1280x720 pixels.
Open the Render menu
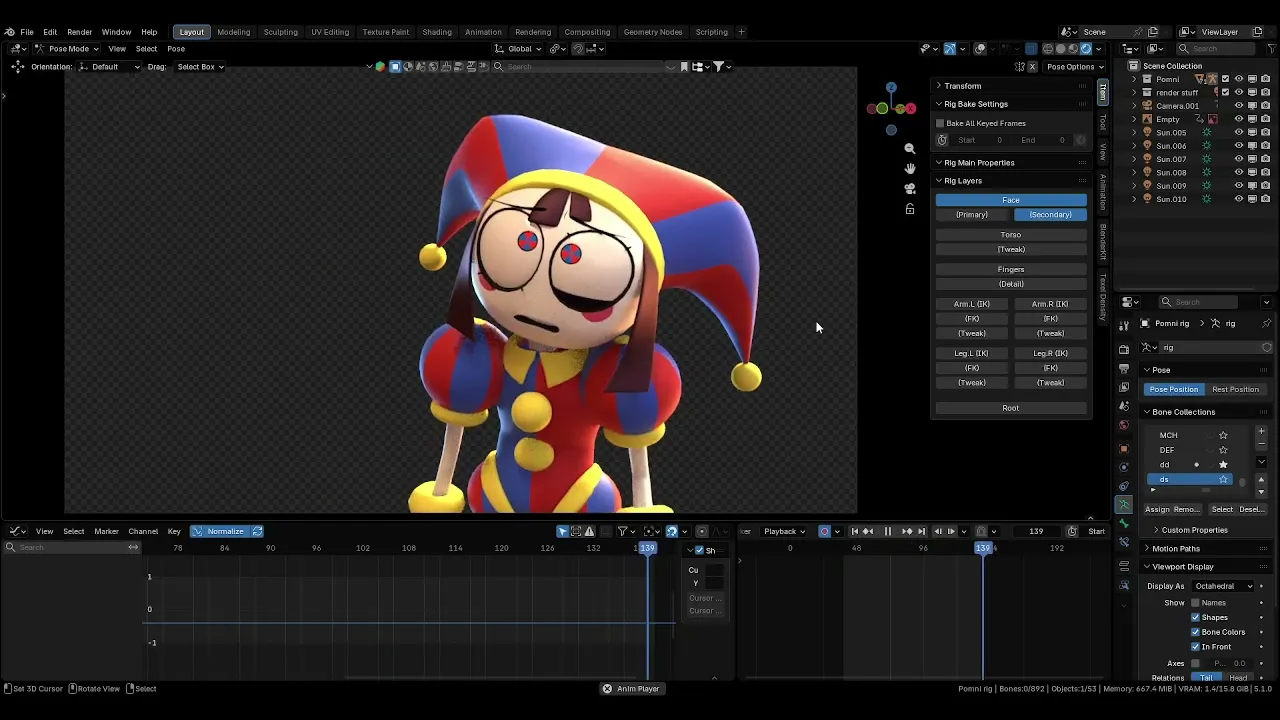79,32
